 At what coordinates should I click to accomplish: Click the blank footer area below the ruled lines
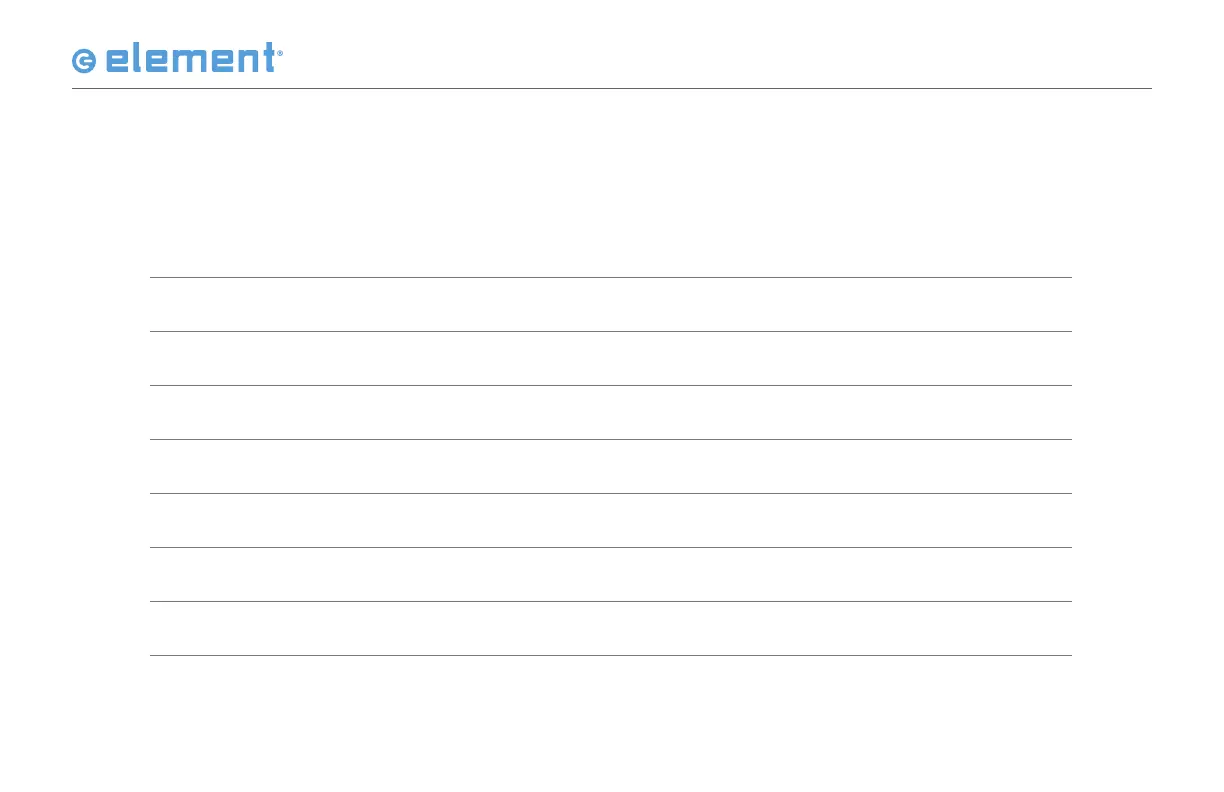coord(610,725)
